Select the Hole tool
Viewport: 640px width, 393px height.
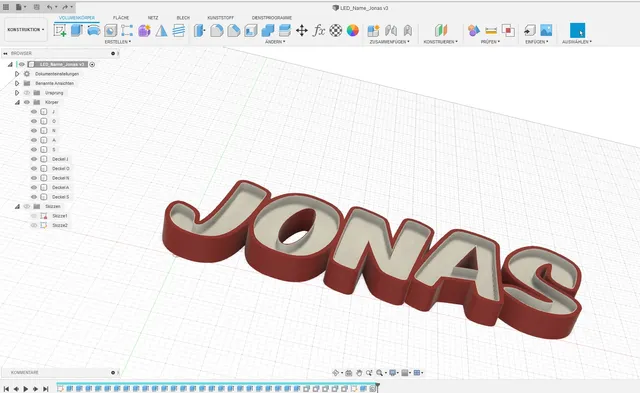coord(110,31)
